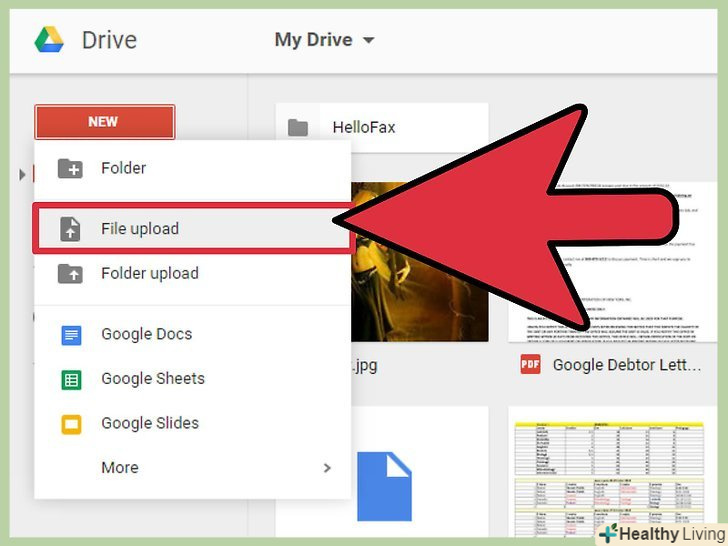
Task: Open the spreadsheet file thumbnail
Action: (x=613, y=474)
